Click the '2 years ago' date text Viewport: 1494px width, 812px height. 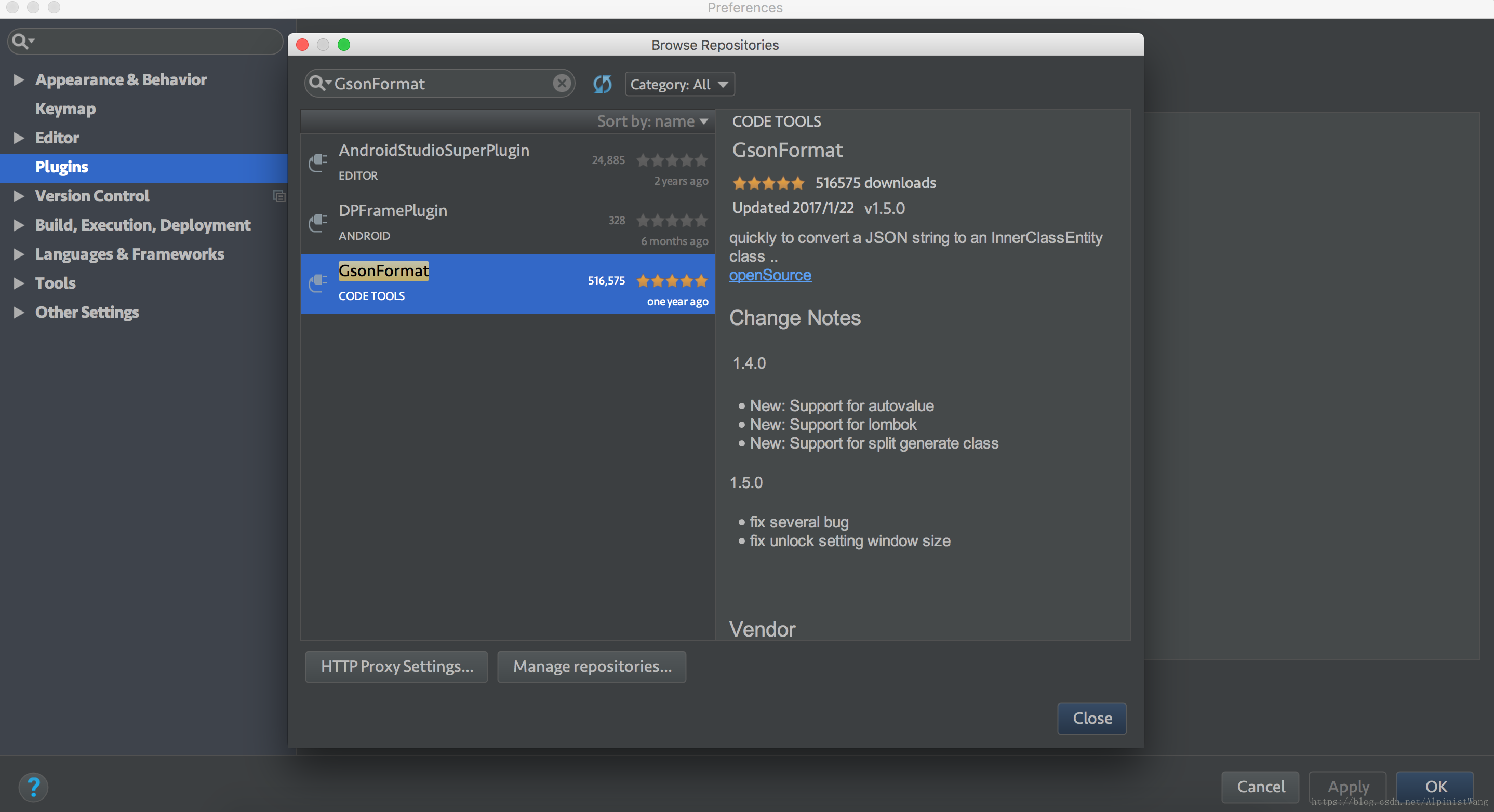[681, 181]
